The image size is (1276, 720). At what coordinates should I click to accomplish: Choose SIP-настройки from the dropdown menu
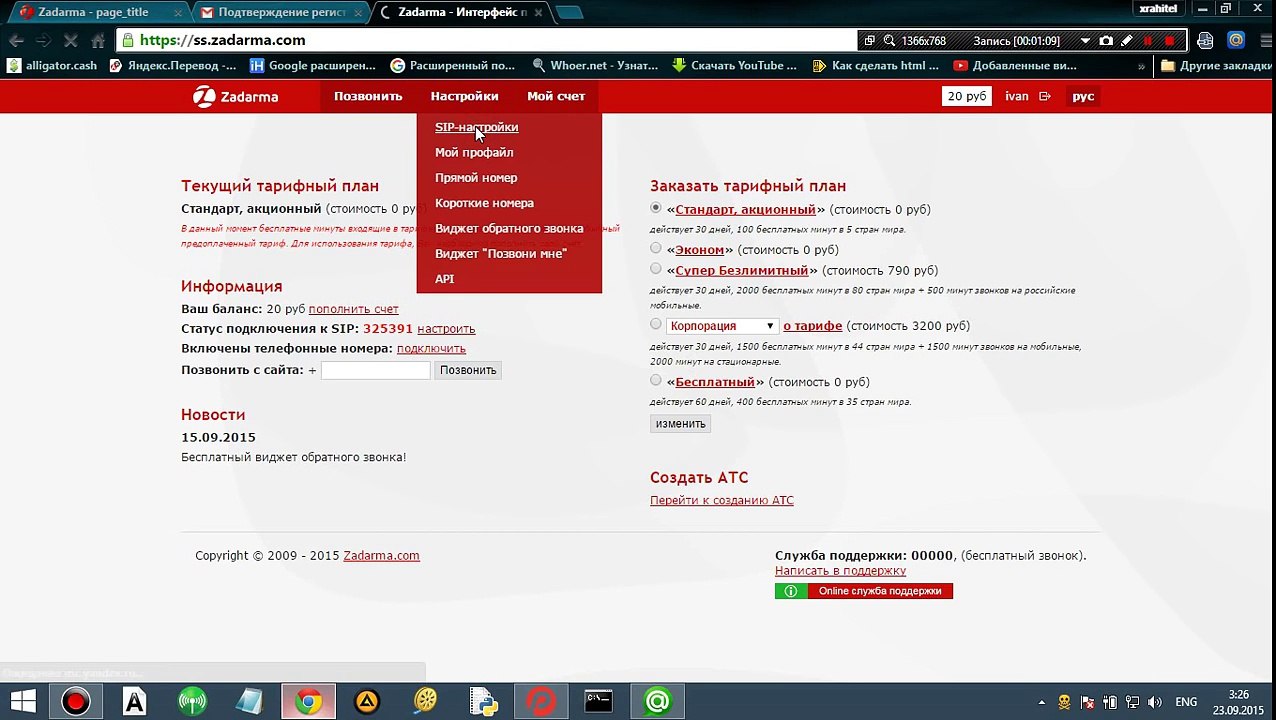click(x=476, y=127)
